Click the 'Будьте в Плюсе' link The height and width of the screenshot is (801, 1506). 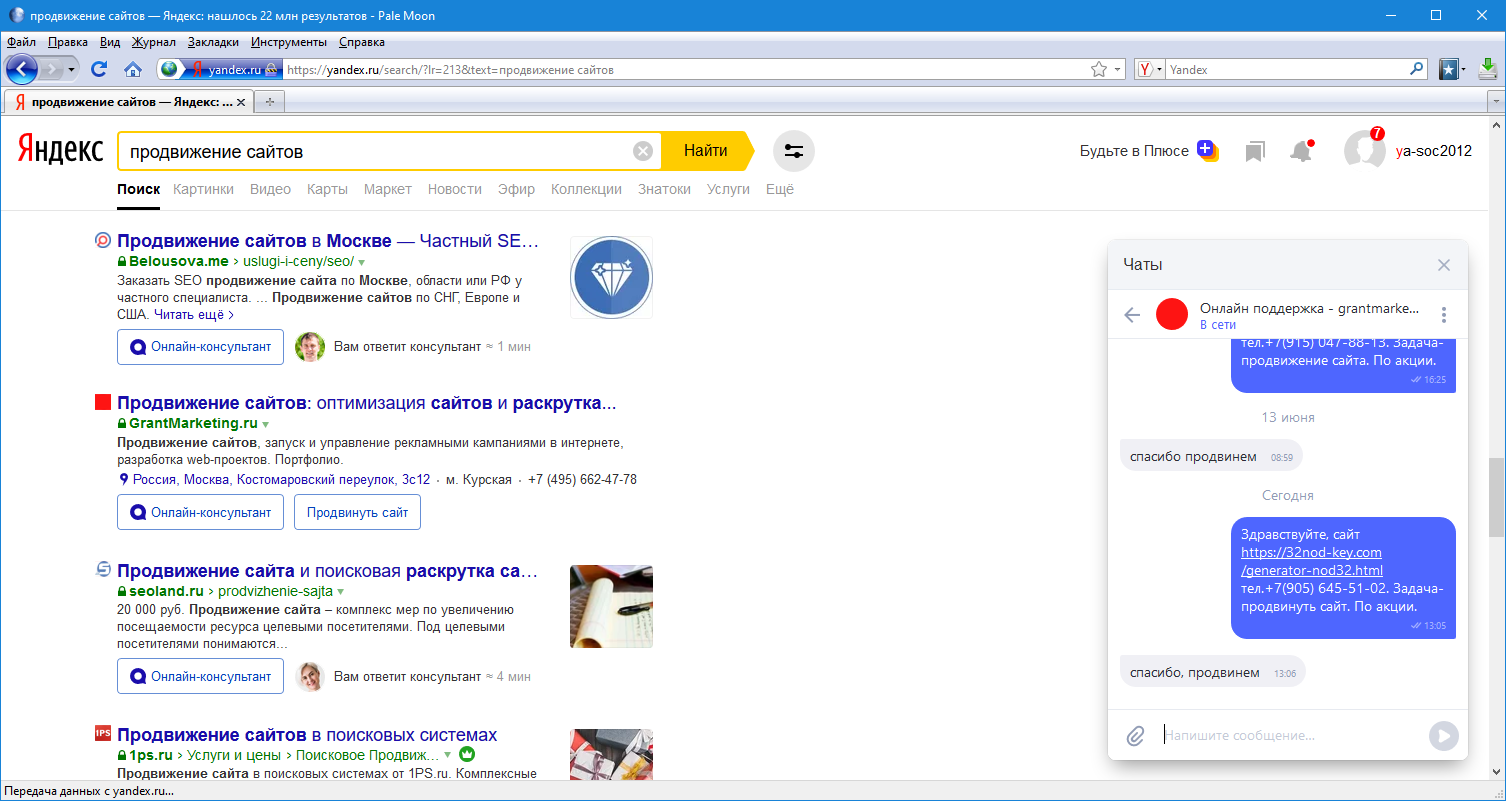click(1134, 151)
